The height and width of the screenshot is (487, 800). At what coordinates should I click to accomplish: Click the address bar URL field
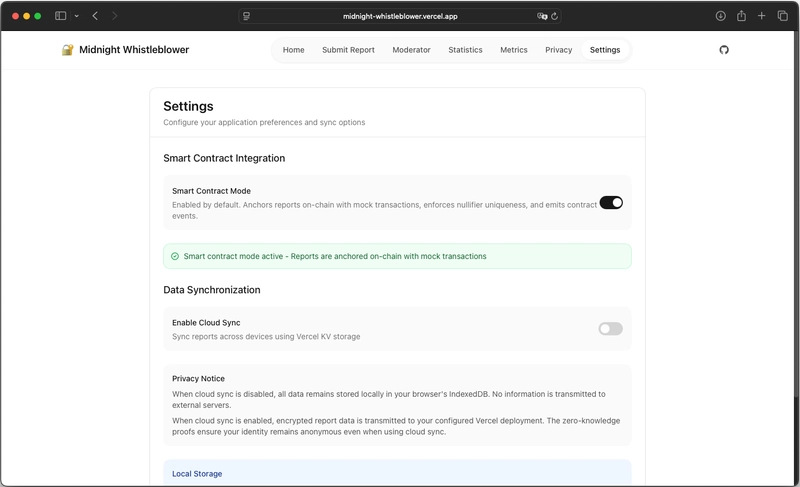[x=400, y=16]
